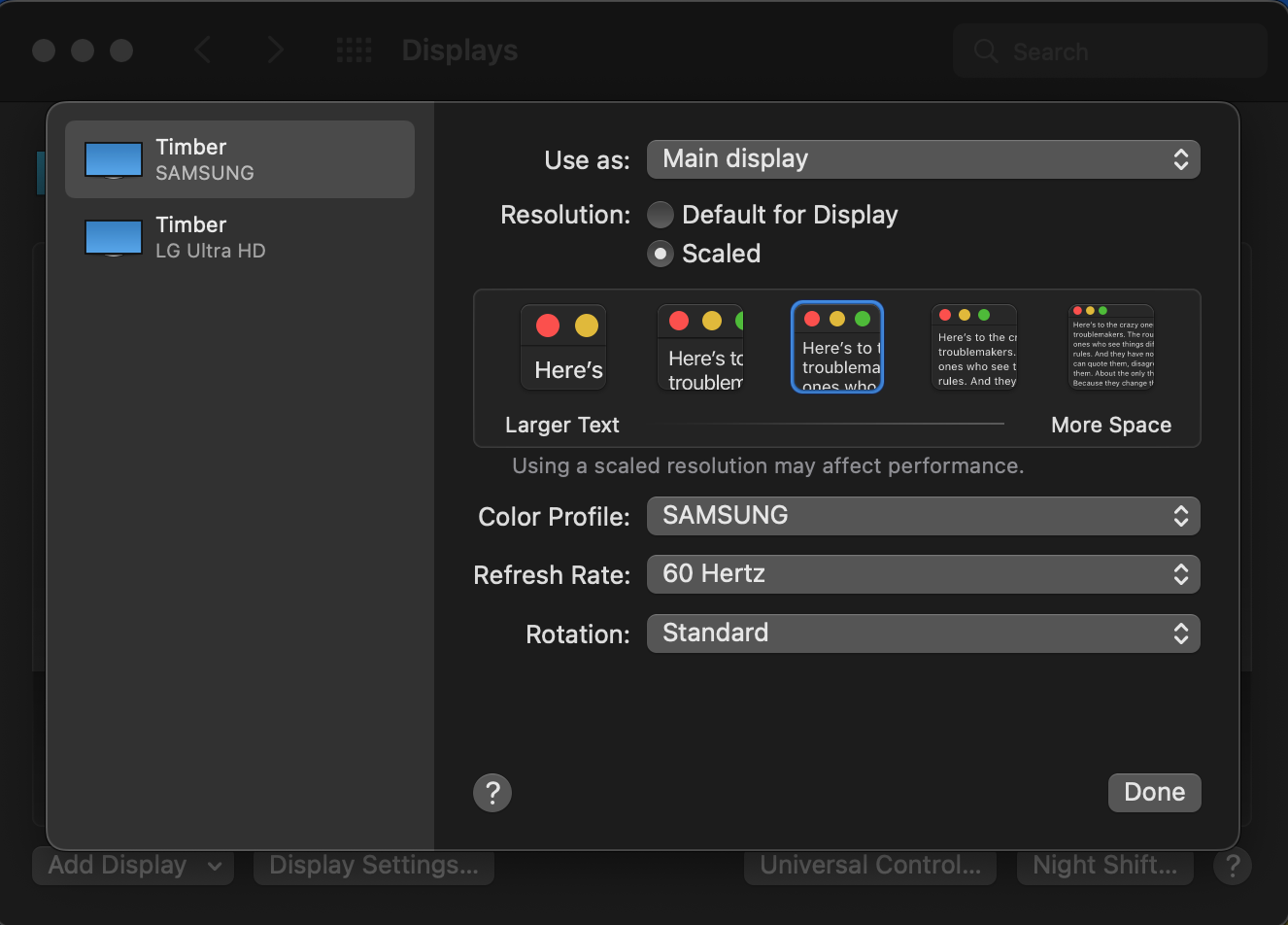
Task: Click the LG Ultra HD monitor icon
Action: point(113,236)
